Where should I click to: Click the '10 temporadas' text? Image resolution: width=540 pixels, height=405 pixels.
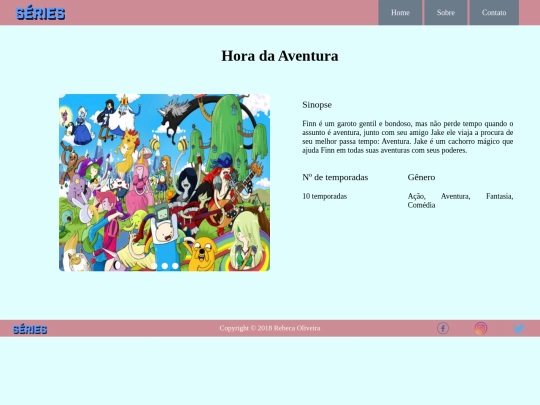pos(324,196)
